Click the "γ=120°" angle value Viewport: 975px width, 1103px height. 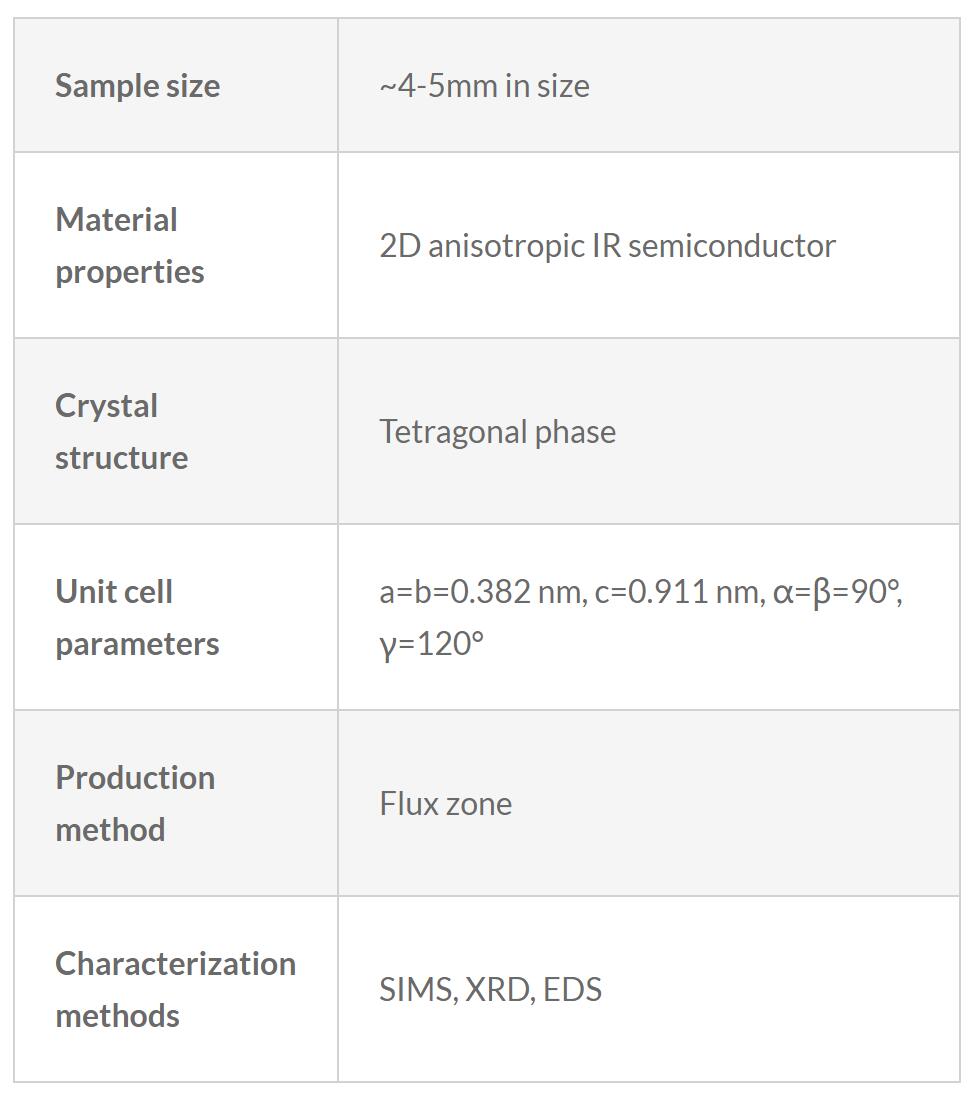pyautogui.click(x=431, y=644)
